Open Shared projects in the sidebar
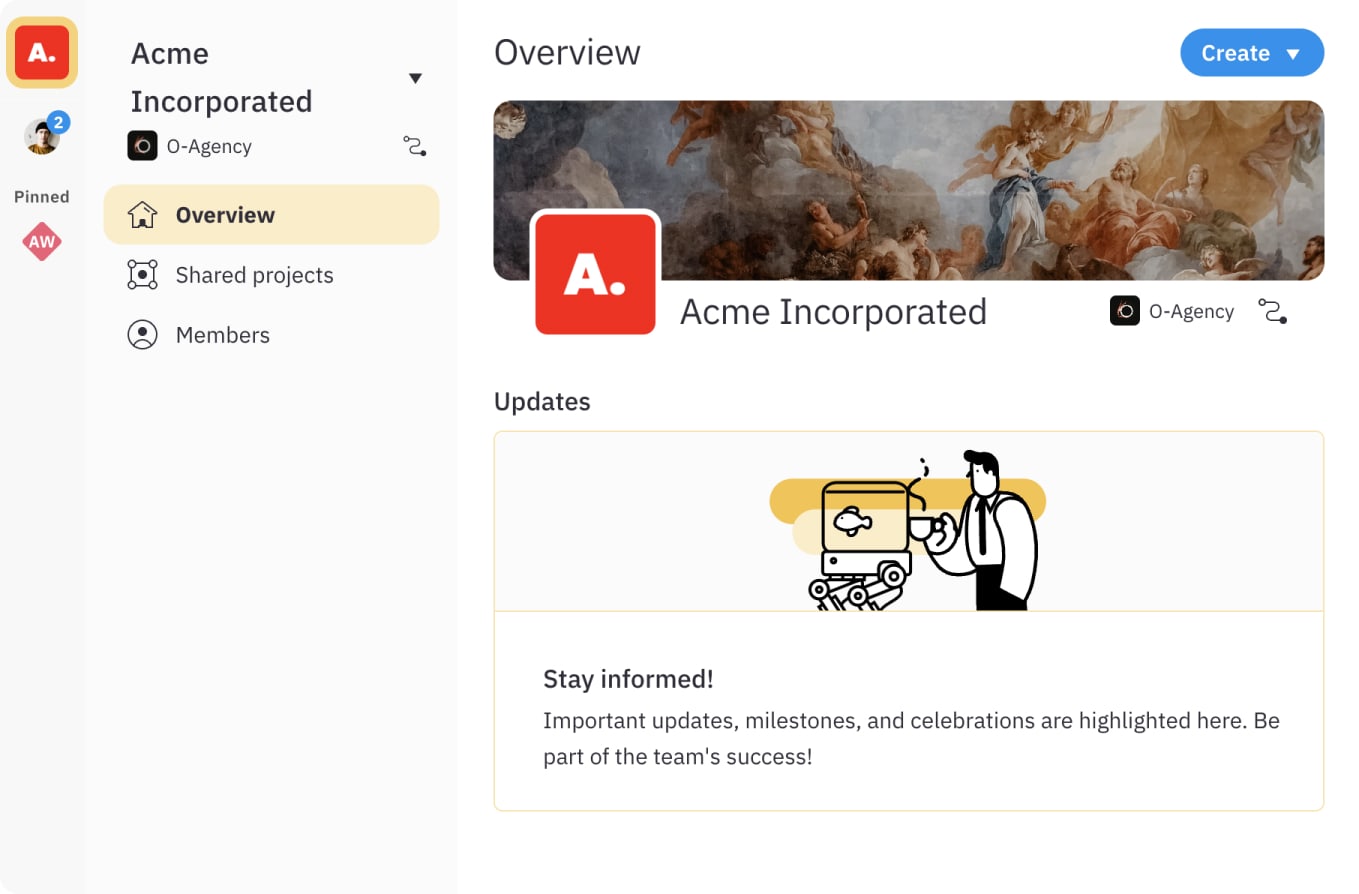The width and height of the screenshot is (1359, 894). [271, 275]
